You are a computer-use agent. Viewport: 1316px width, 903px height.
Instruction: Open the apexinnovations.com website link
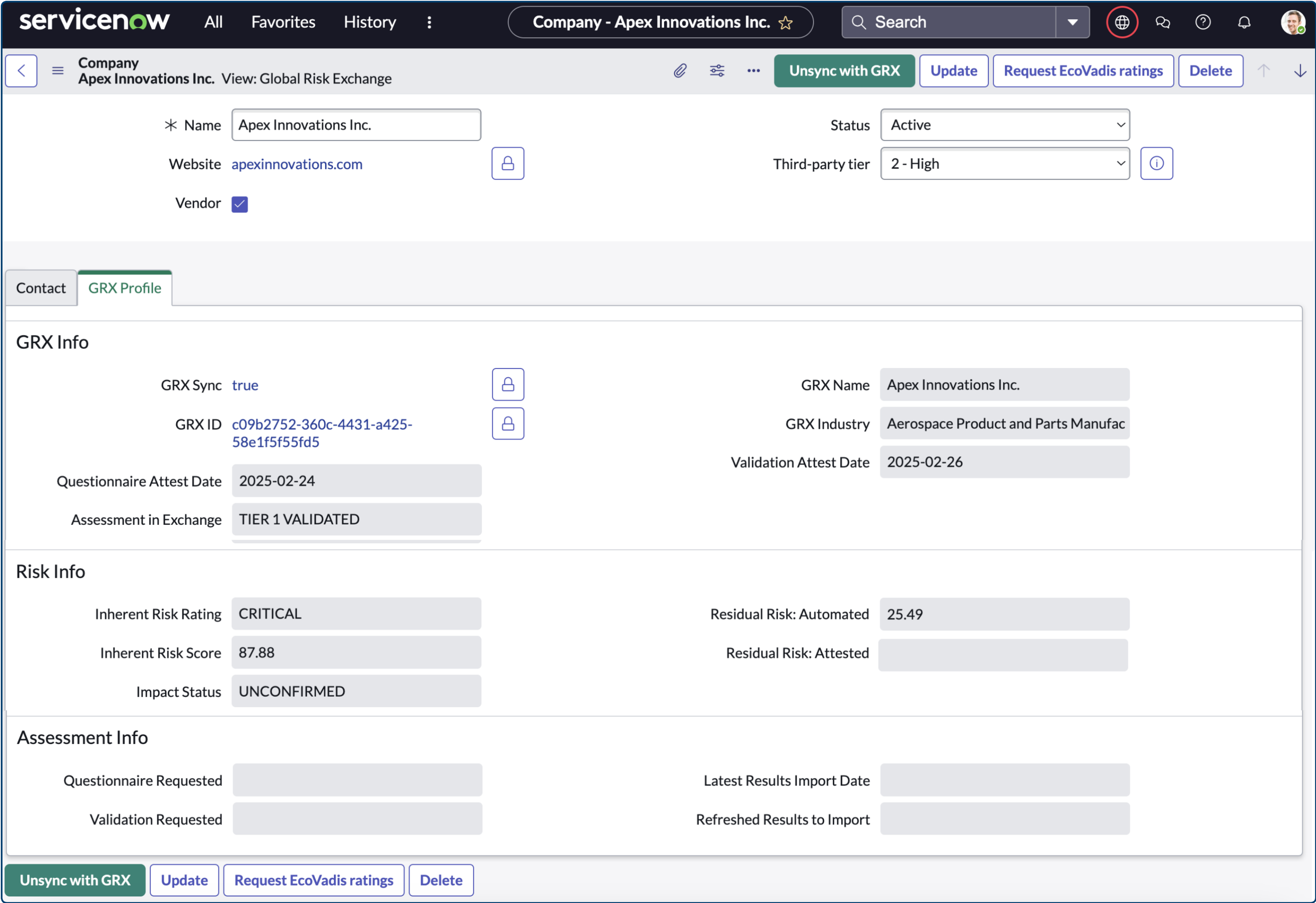click(x=297, y=164)
